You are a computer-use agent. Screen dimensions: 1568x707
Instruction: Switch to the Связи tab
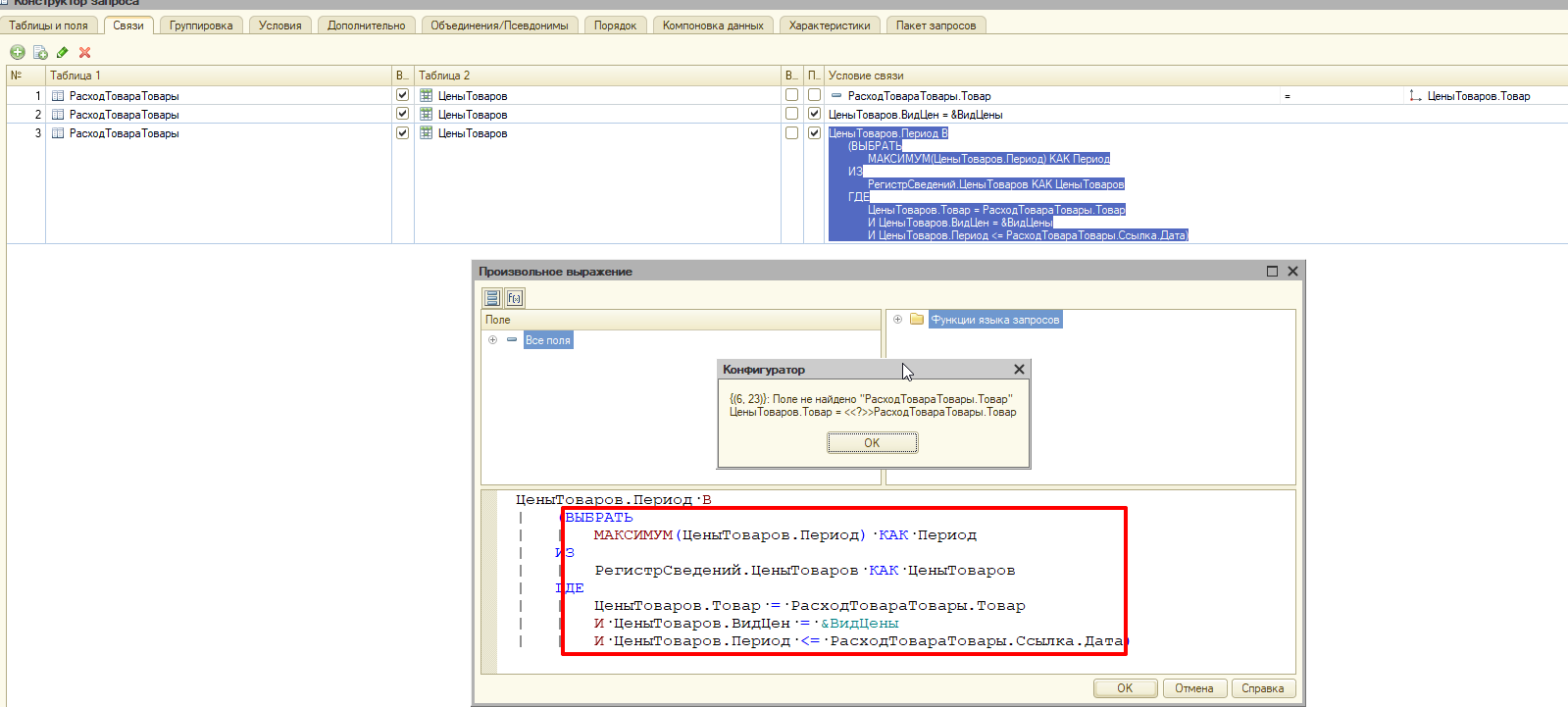(128, 25)
